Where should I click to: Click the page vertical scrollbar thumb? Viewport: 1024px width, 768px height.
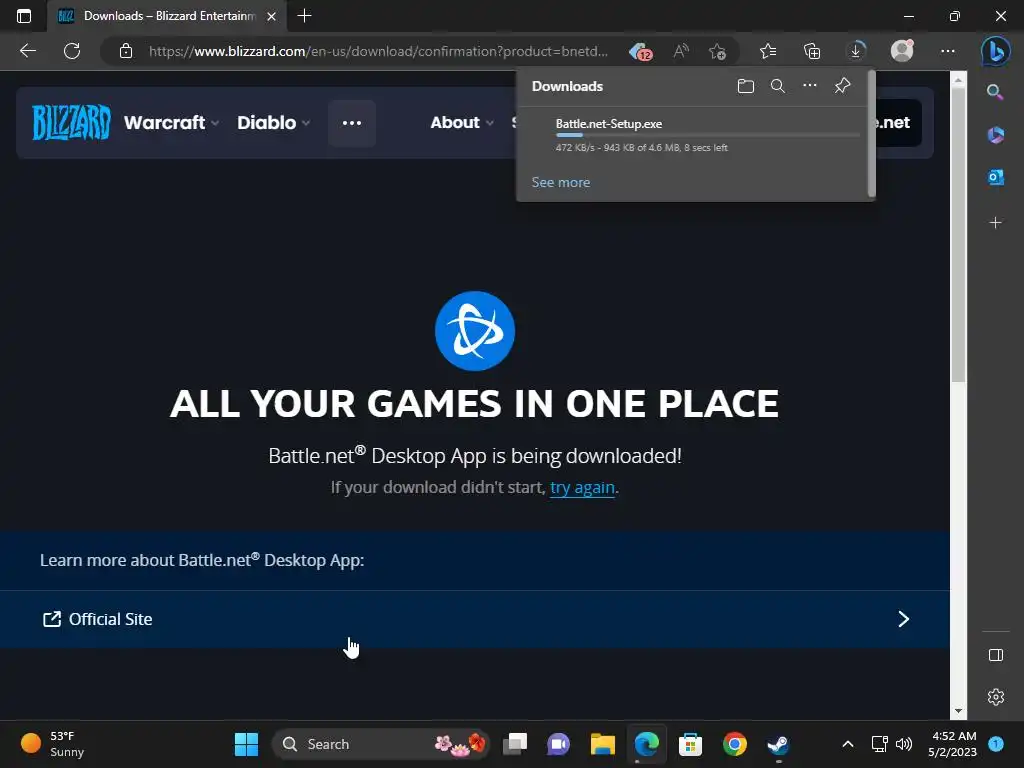point(958,234)
